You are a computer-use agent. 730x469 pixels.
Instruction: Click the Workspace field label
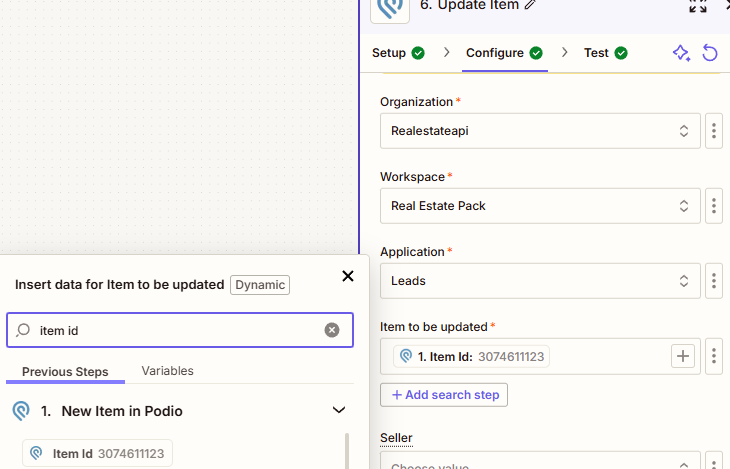[x=412, y=177]
